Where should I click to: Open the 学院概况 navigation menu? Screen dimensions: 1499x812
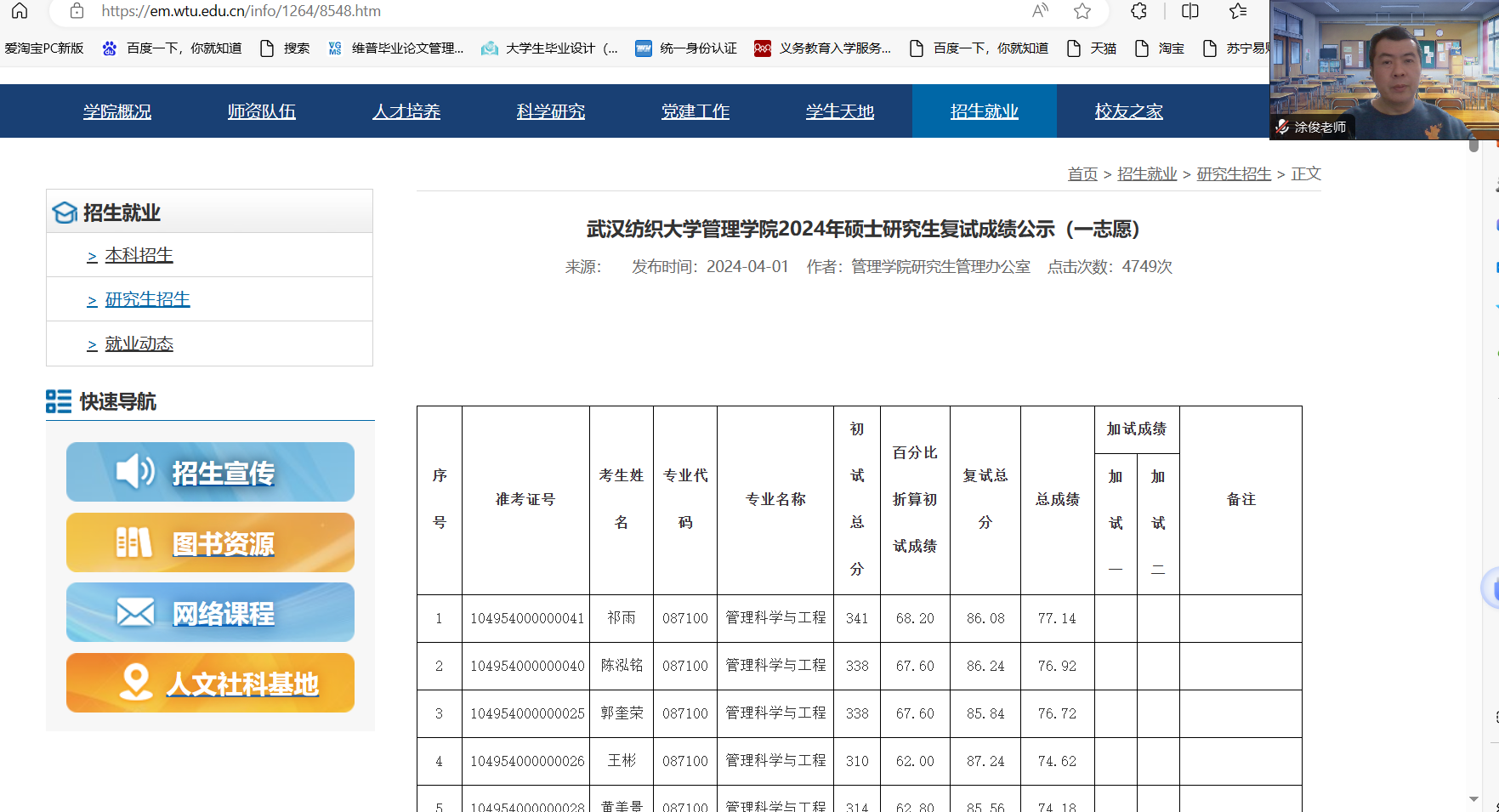click(117, 111)
